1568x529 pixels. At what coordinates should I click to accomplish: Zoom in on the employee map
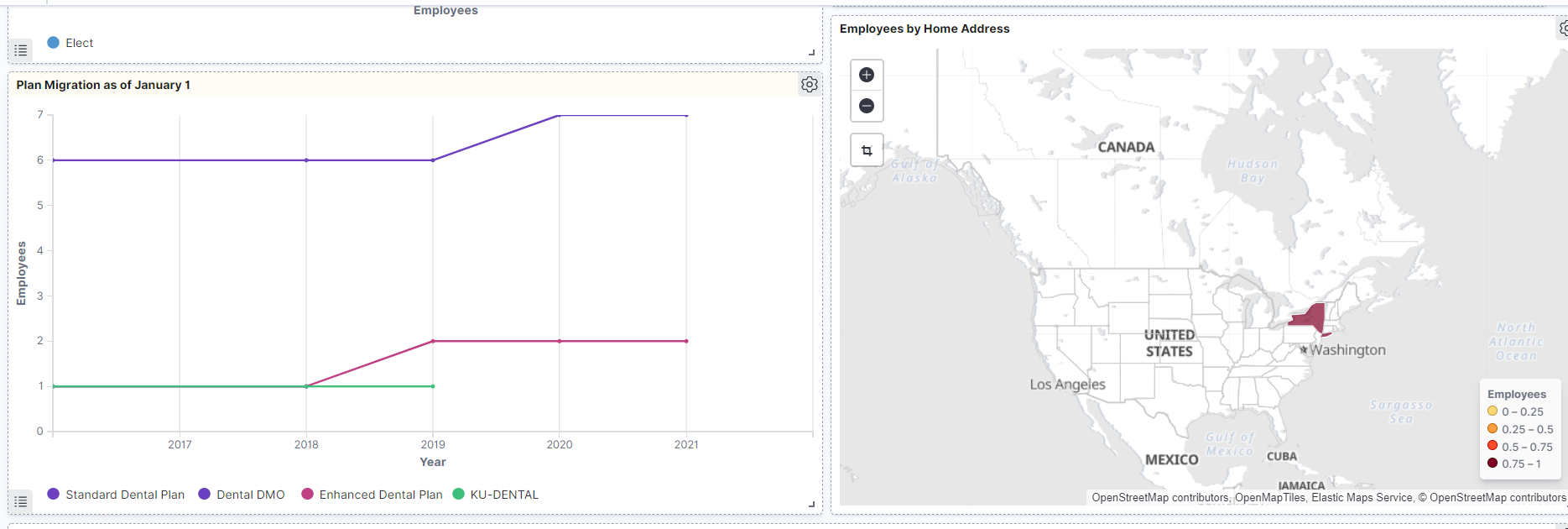pos(867,75)
